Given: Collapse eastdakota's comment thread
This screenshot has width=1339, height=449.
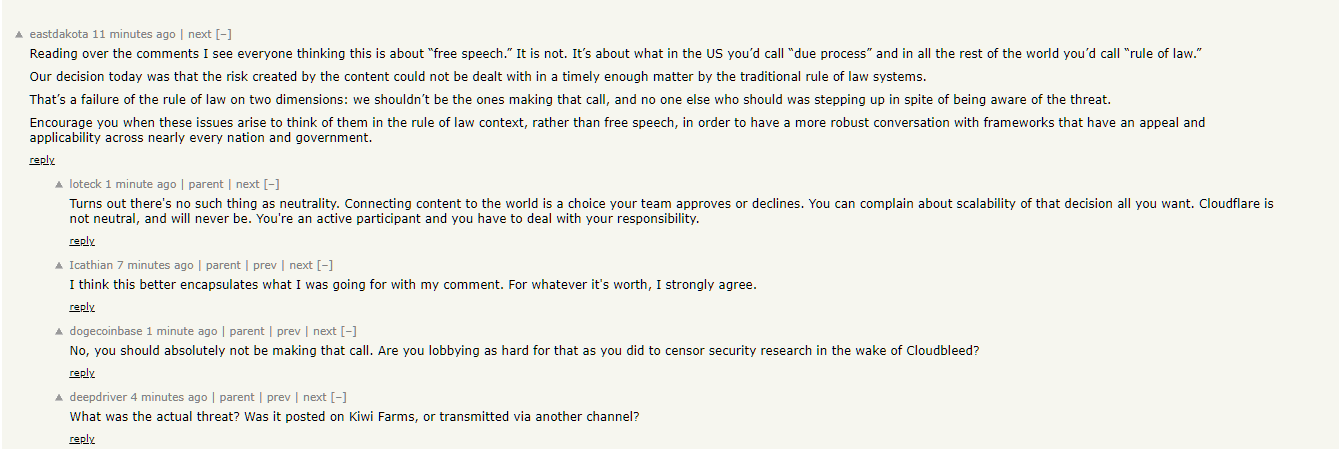Looking at the screenshot, I should [x=224, y=34].
